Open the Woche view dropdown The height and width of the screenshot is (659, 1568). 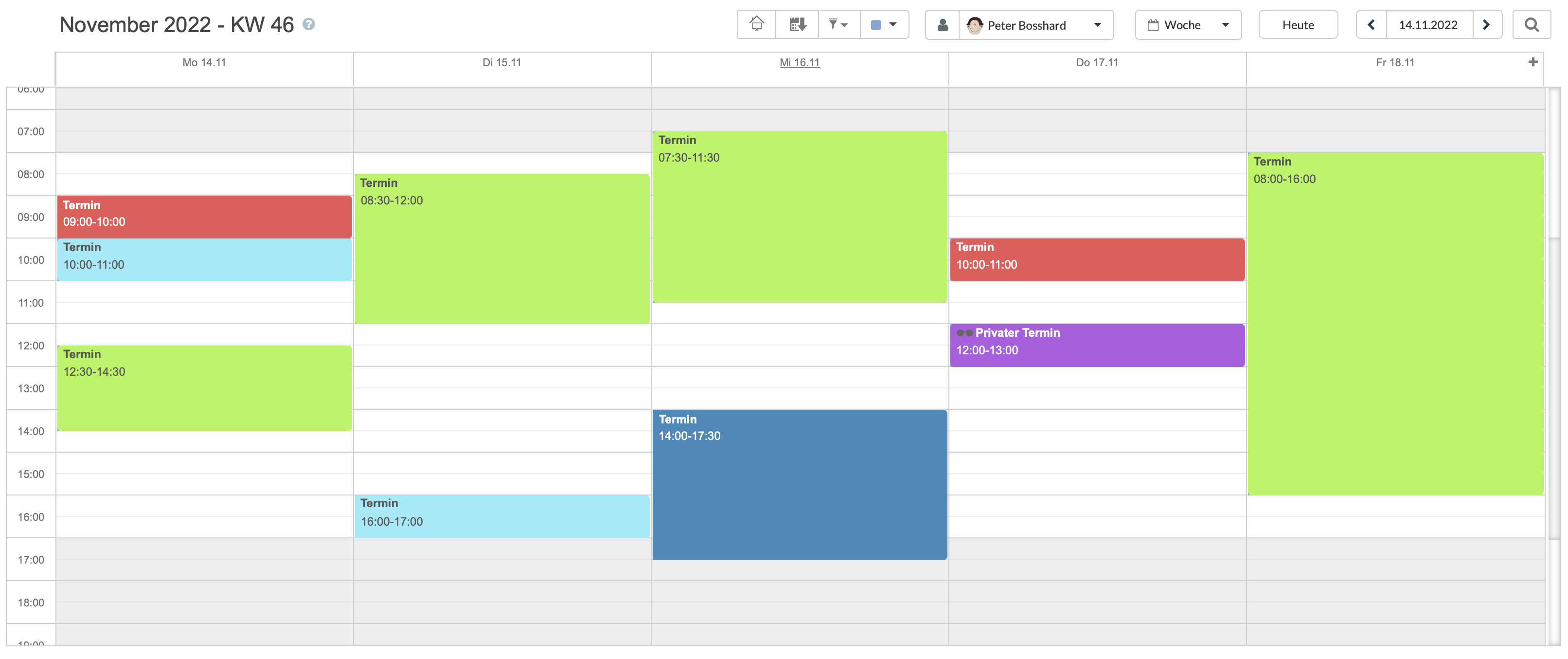point(1188,25)
